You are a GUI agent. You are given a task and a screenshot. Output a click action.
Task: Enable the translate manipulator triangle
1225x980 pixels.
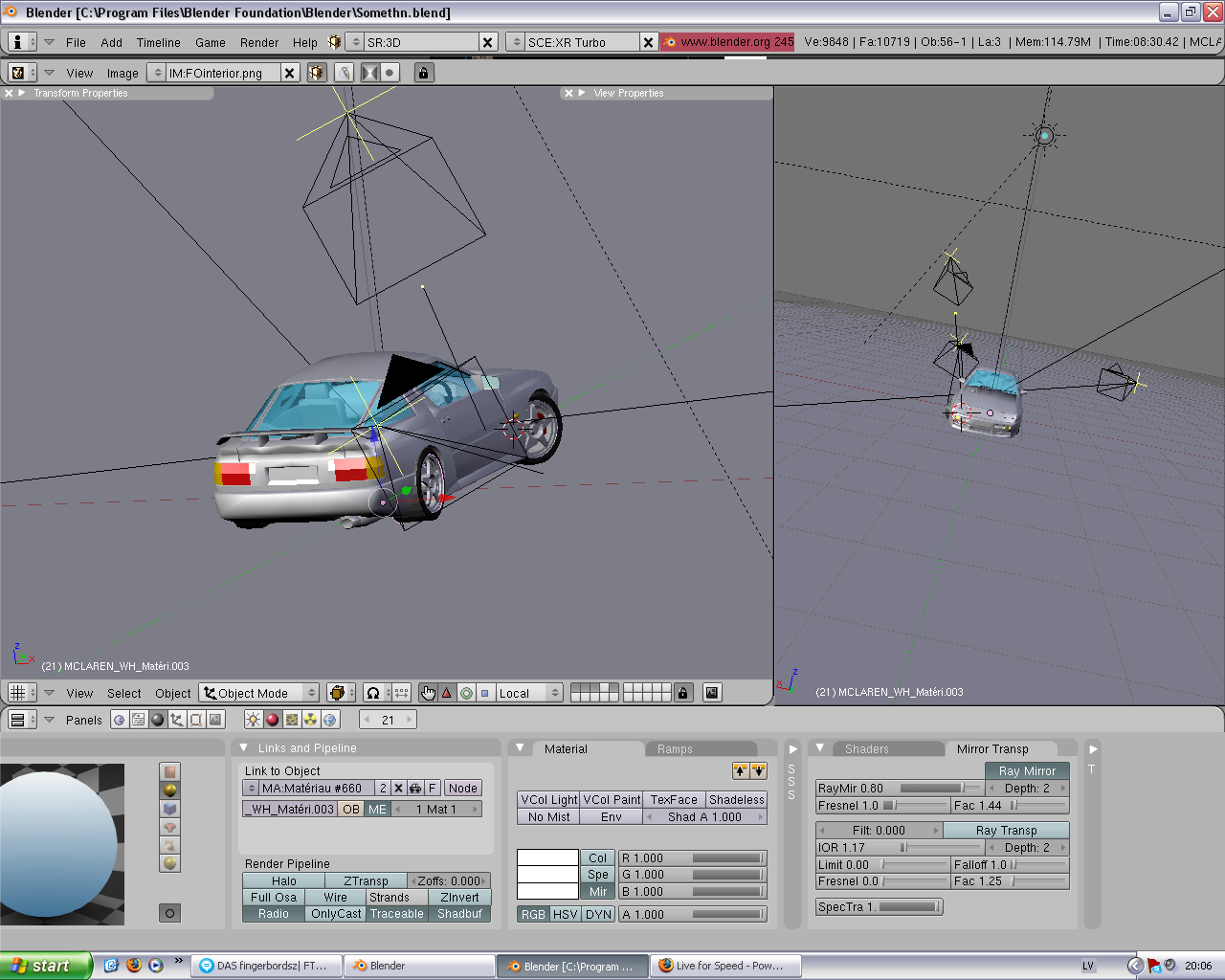446,693
